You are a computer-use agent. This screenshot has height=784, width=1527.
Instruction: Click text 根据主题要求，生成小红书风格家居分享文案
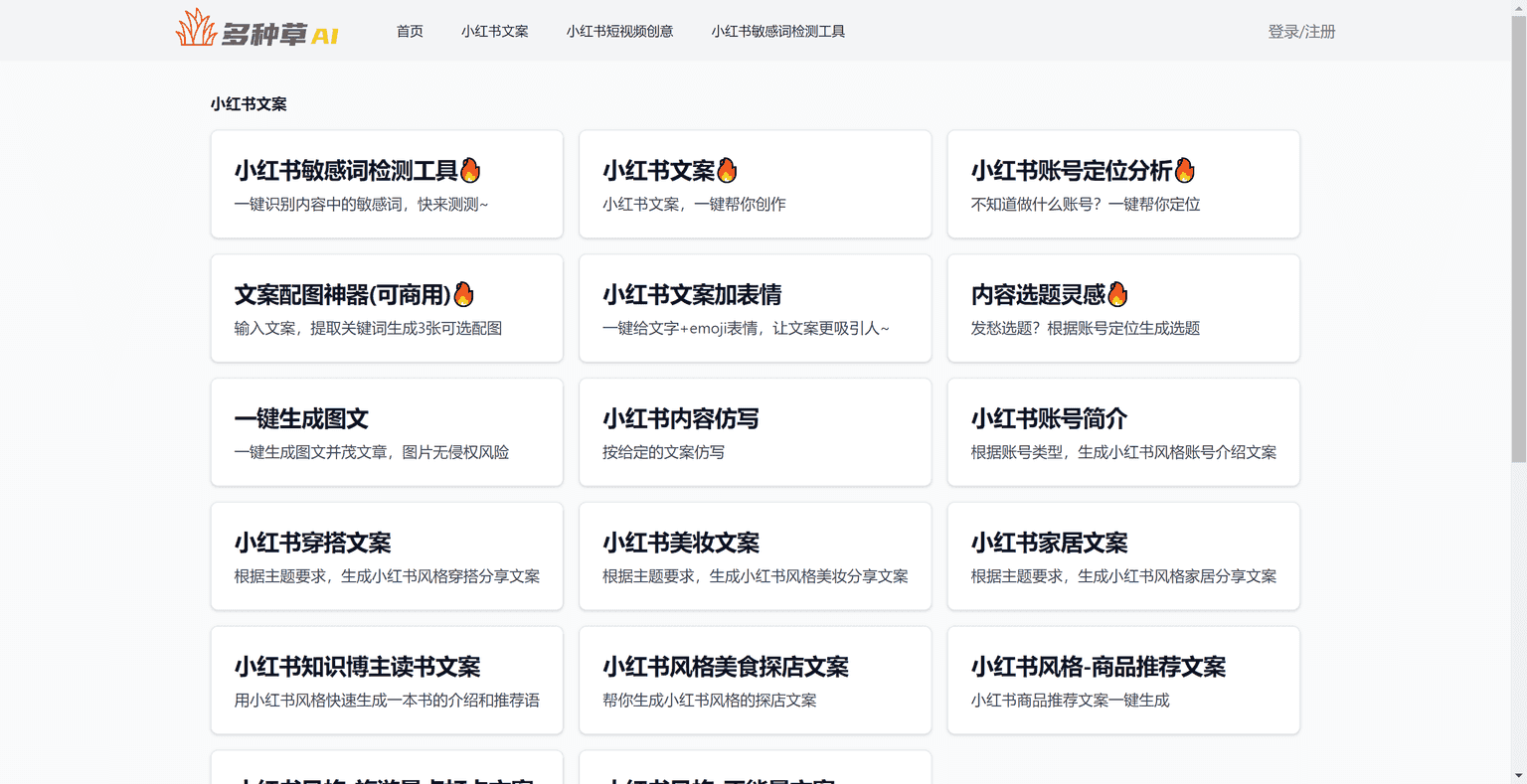point(1123,576)
